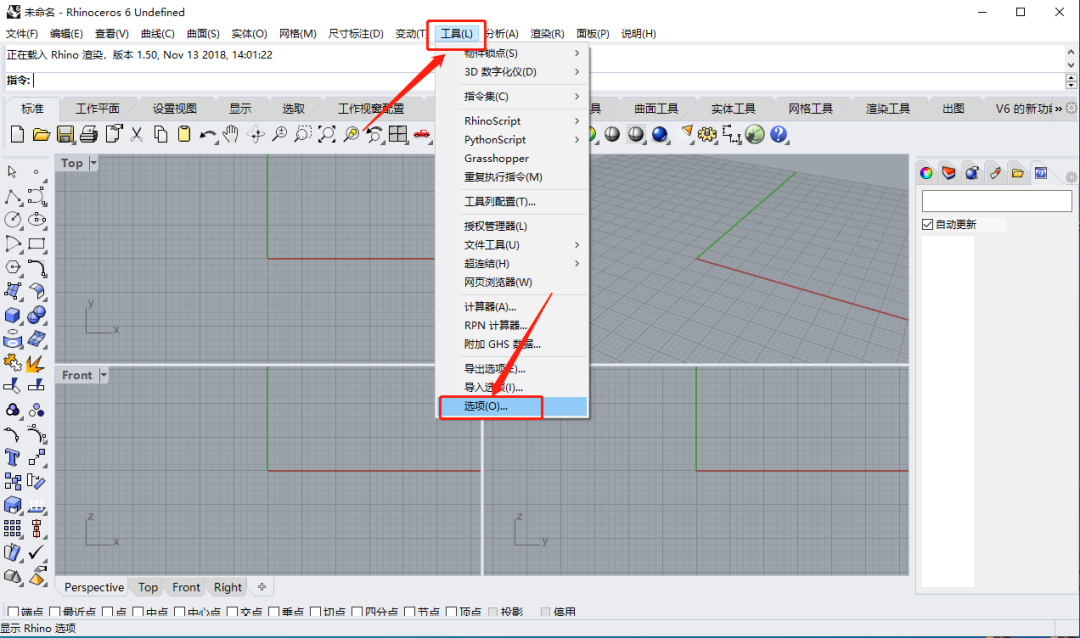Switch to the Perspective viewport tab
1080x638 pixels.
pyautogui.click(x=94, y=587)
